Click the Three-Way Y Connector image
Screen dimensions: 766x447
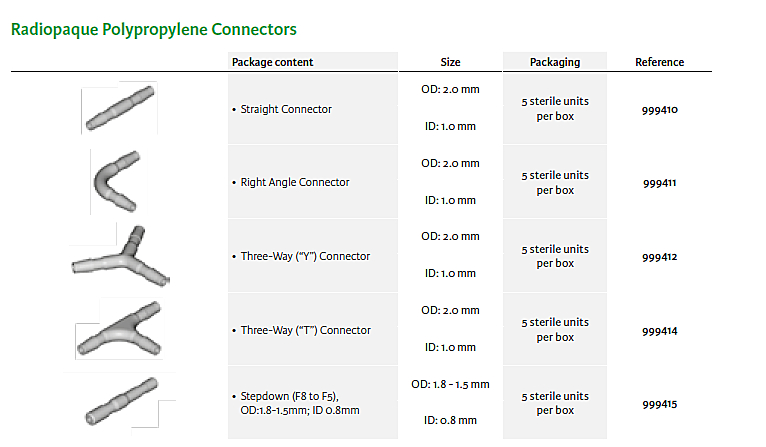[x=120, y=257]
